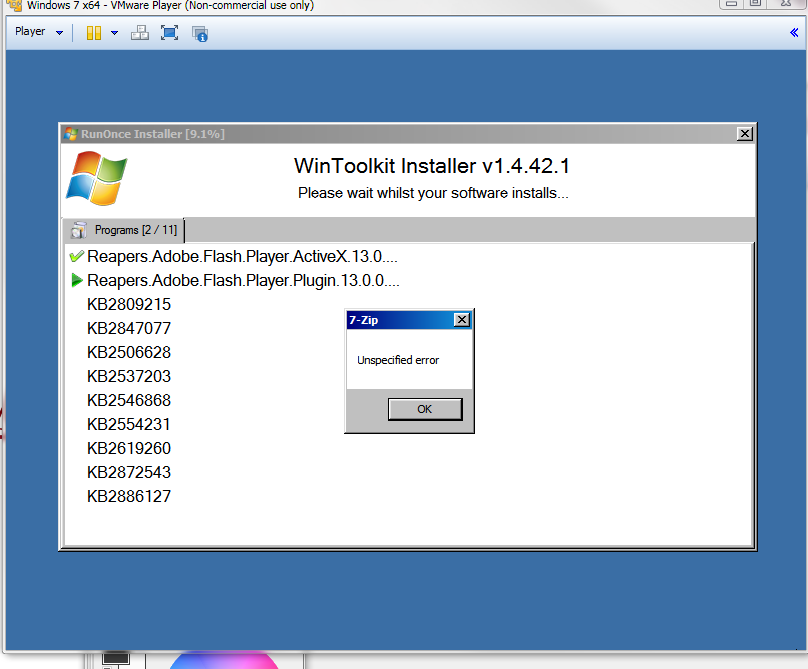Expand the power options dropdown arrow
The height and width of the screenshot is (669, 808).
(x=114, y=33)
